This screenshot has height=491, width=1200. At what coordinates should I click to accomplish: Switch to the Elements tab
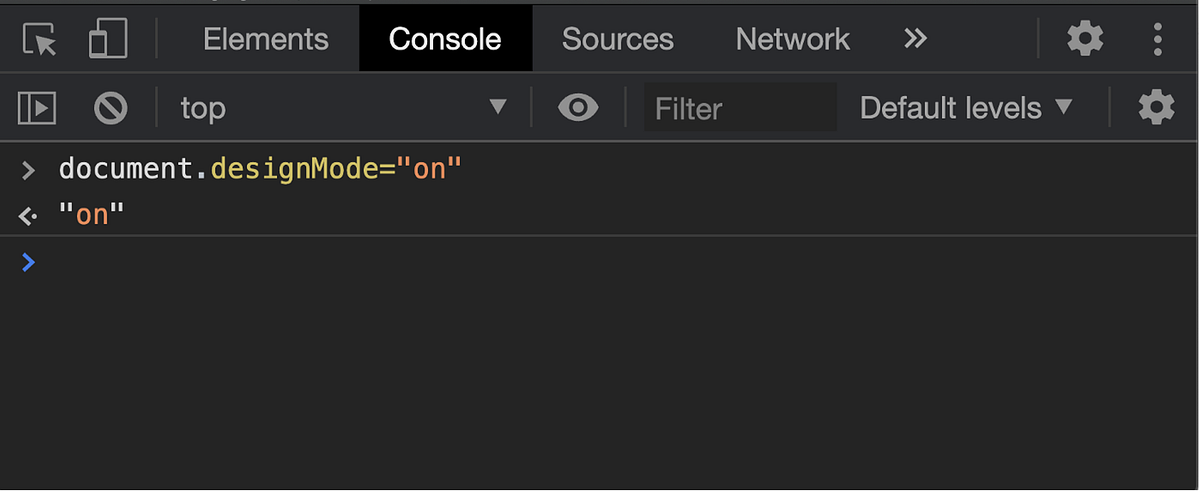tap(265, 39)
